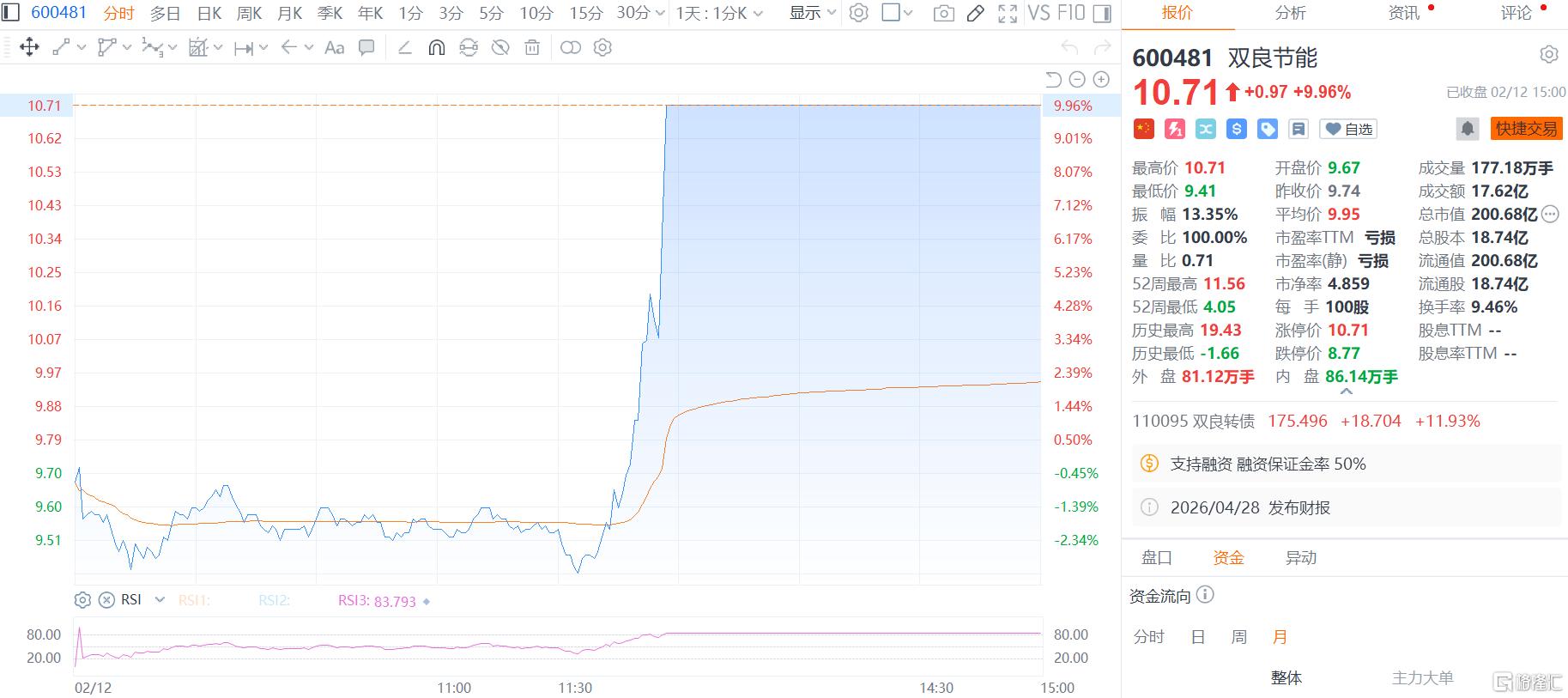Expand the 显示 display dropdown
1568x698 pixels.
pyautogui.click(x=813, y=13)
